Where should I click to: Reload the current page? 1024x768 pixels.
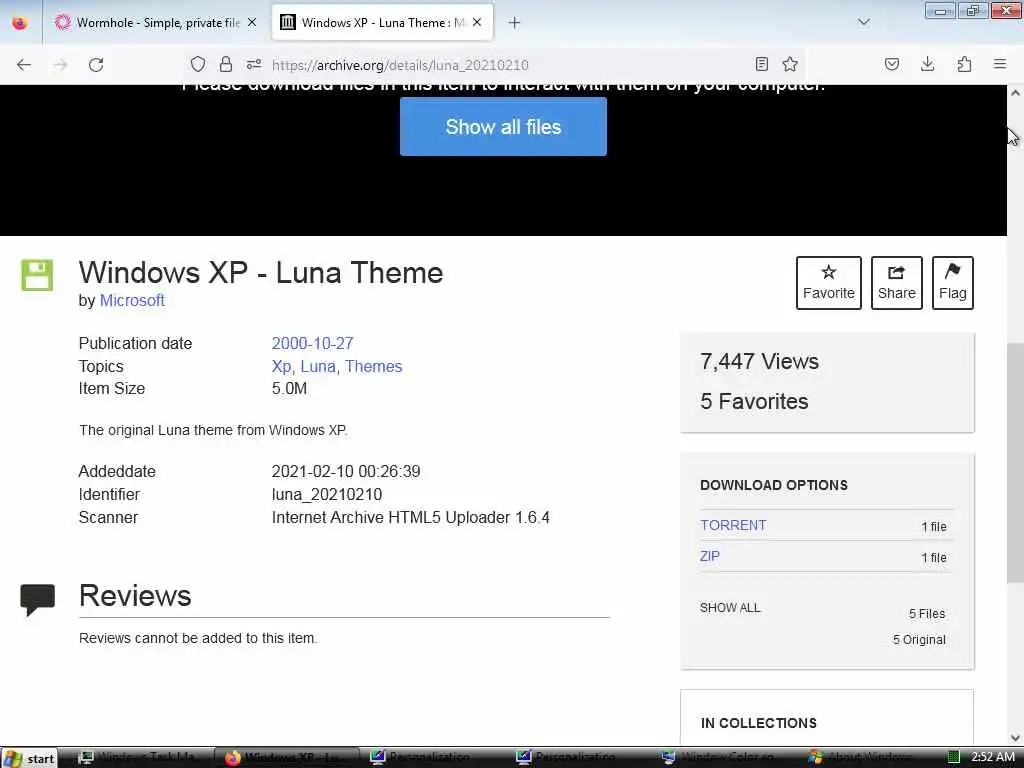[x=96, y=65]
